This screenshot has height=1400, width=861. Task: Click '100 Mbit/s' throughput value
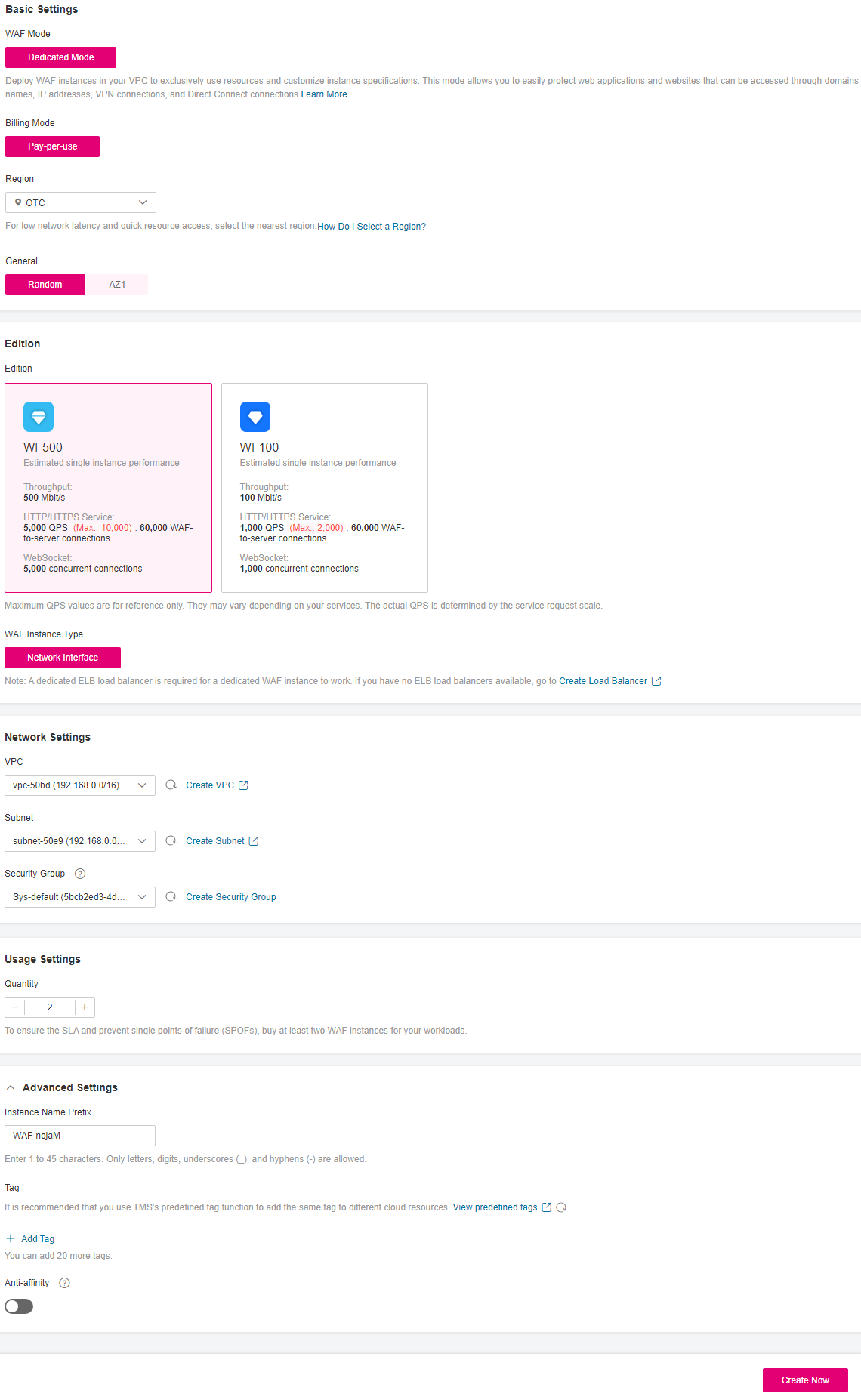tap(261, 498)
